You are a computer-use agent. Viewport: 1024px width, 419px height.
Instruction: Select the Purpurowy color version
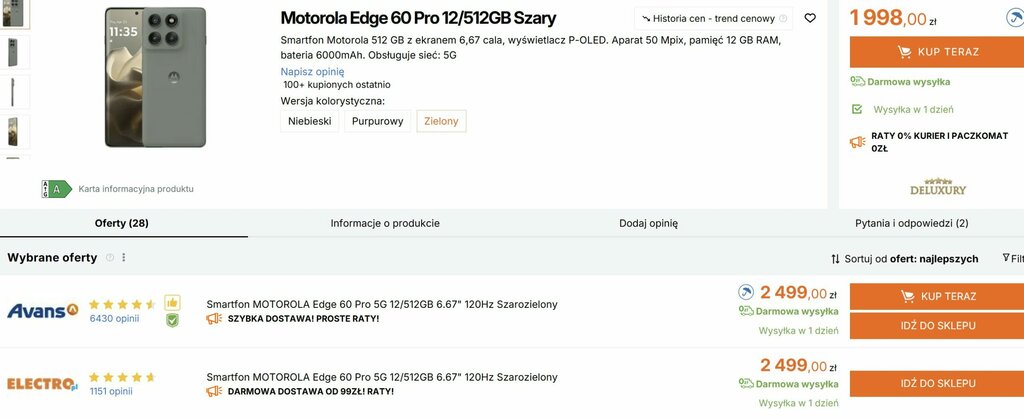[x=377, y=121]
